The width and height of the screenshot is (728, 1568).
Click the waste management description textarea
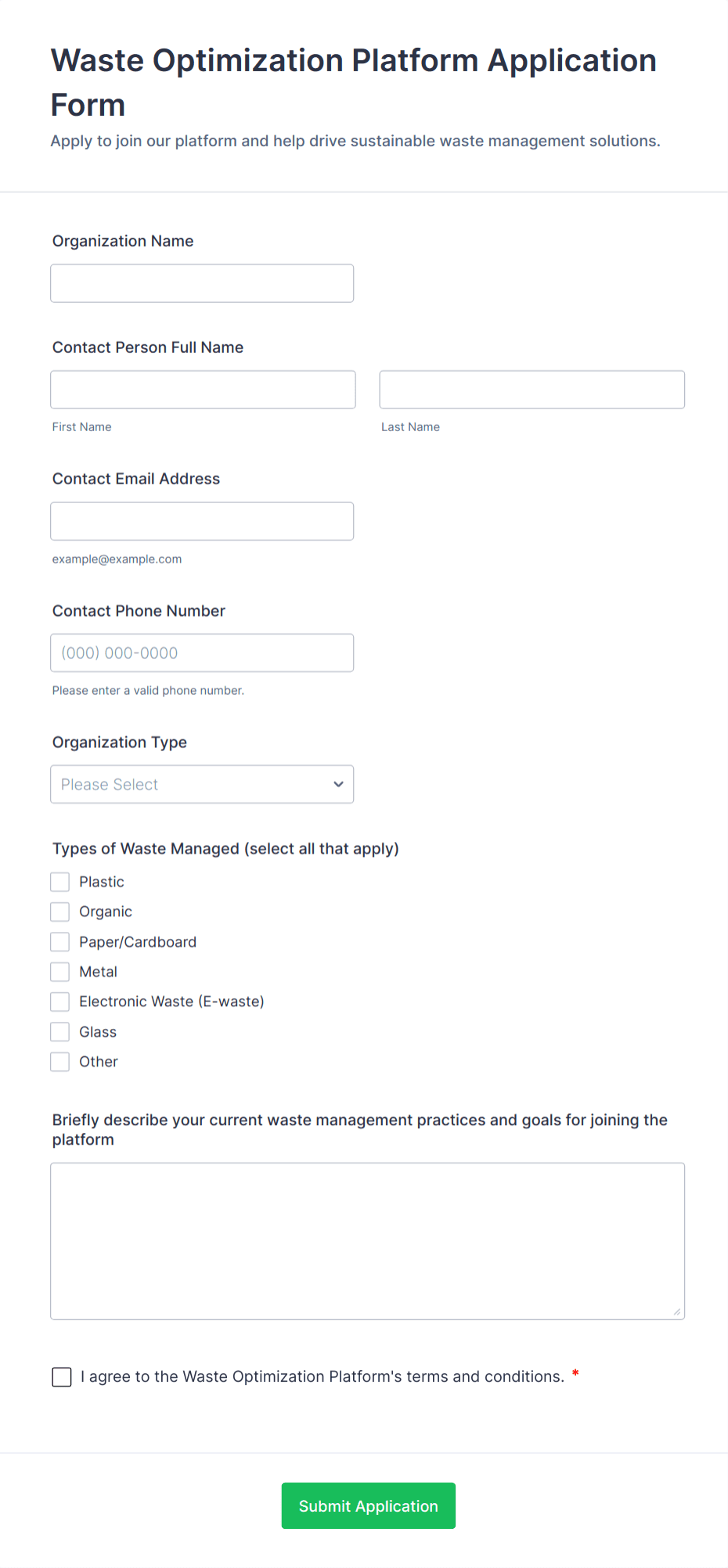click(367, 1240)
